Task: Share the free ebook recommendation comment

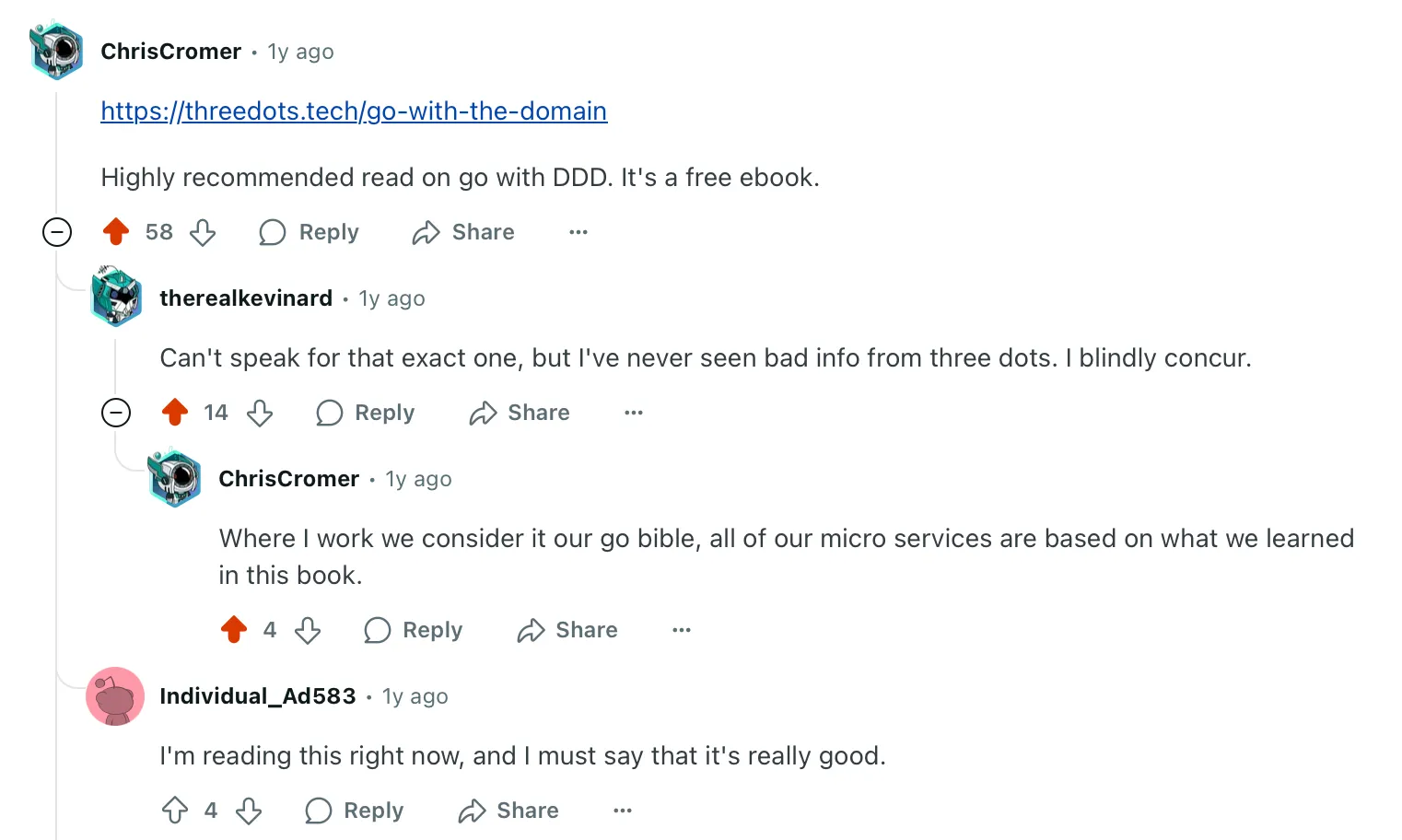Action: point(463,232)
